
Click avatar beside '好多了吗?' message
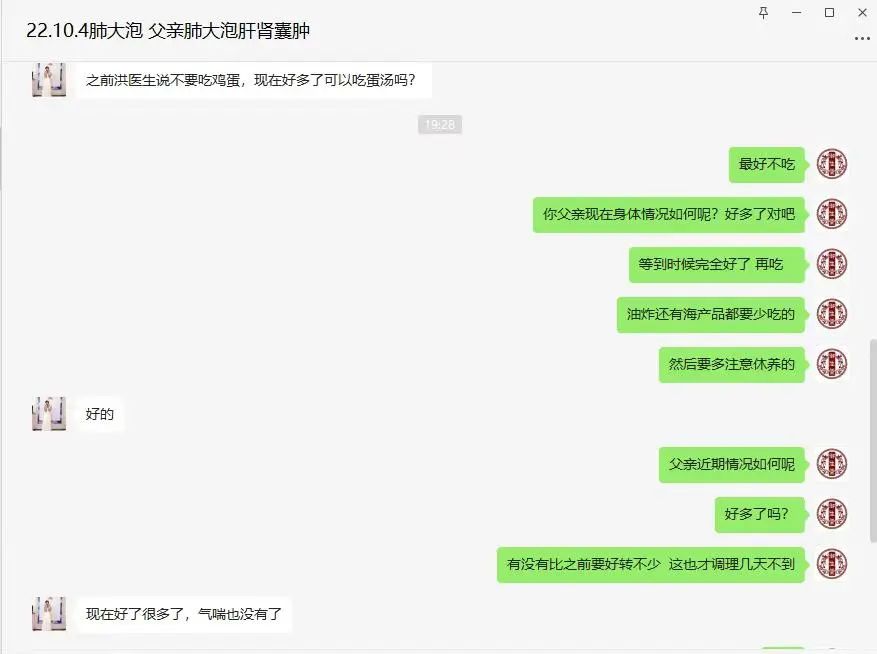[832, 514]
